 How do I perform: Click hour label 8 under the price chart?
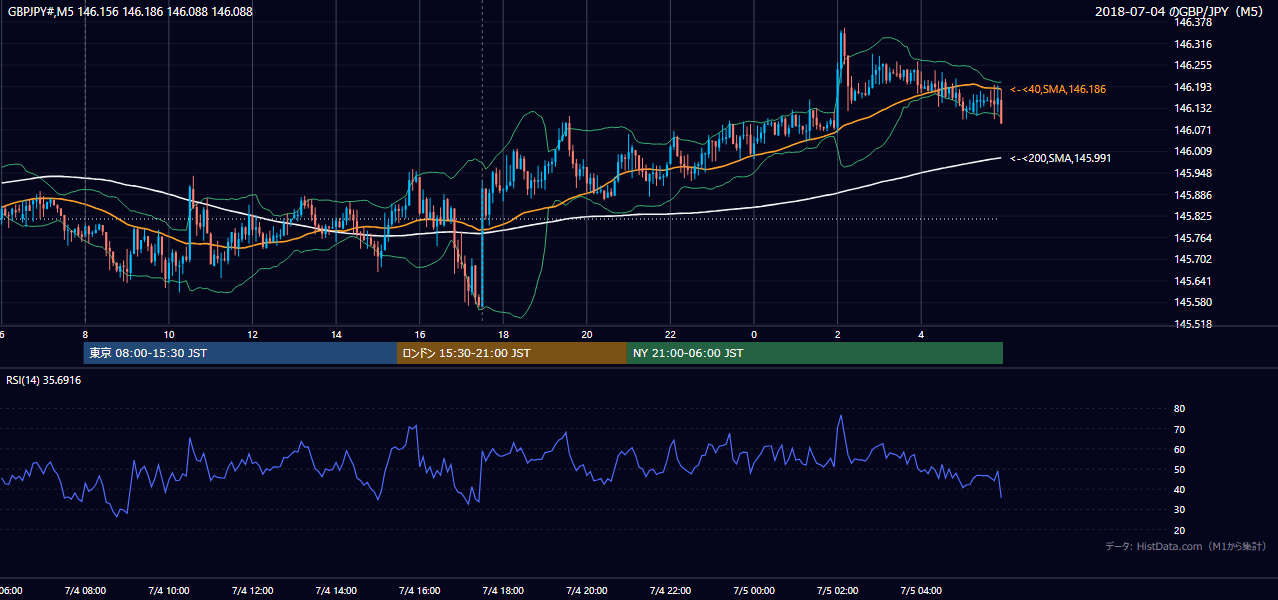(85, 335)
